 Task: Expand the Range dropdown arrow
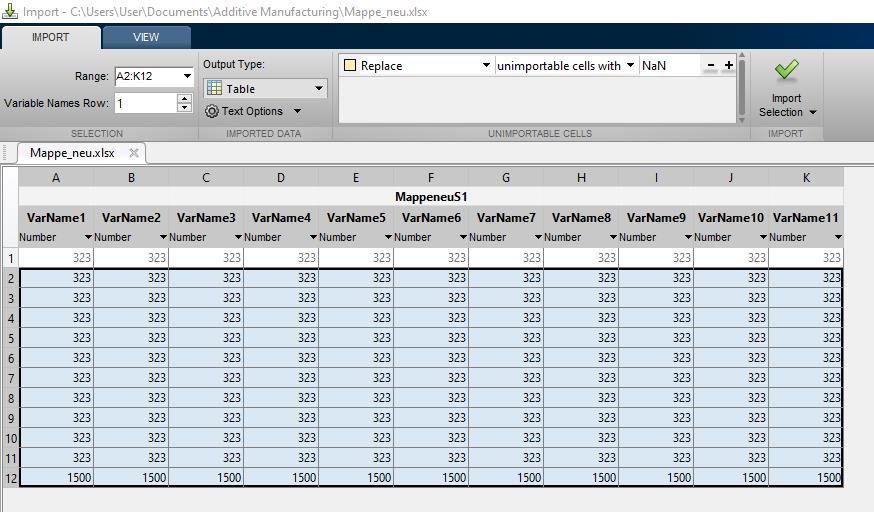[x=187, y=76]
